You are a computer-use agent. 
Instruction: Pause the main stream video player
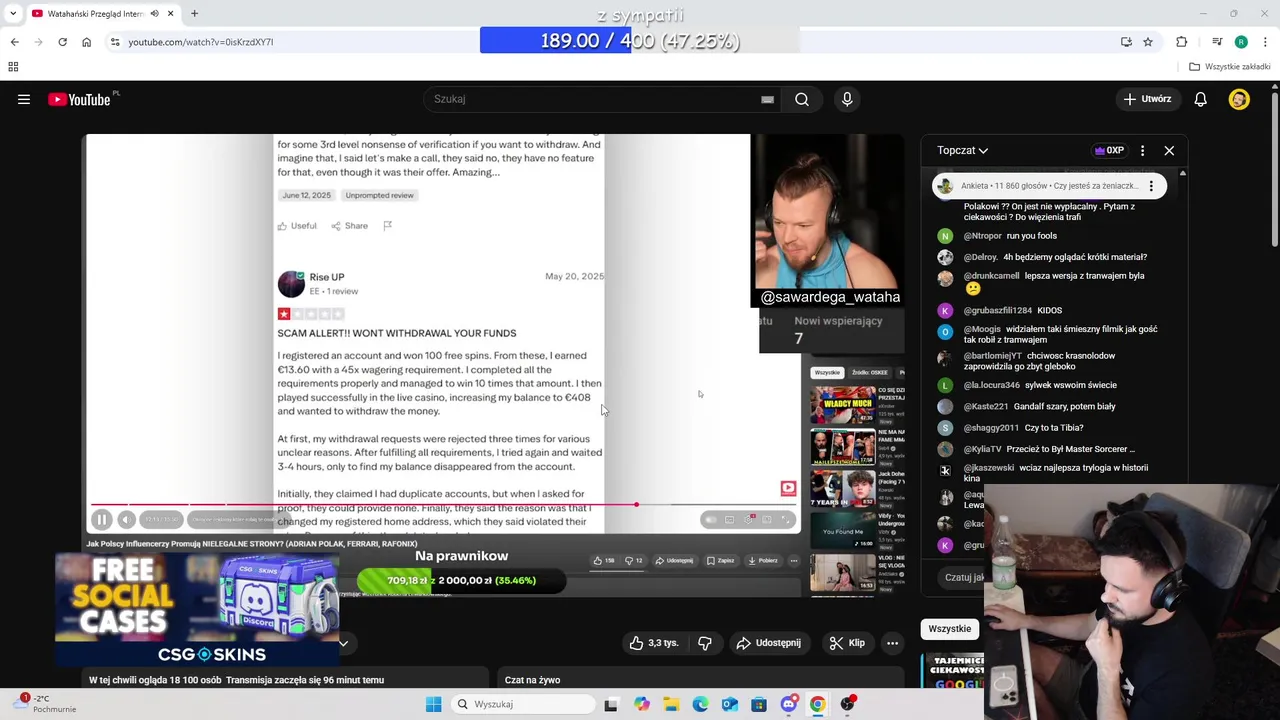click(x=101, y=519)
